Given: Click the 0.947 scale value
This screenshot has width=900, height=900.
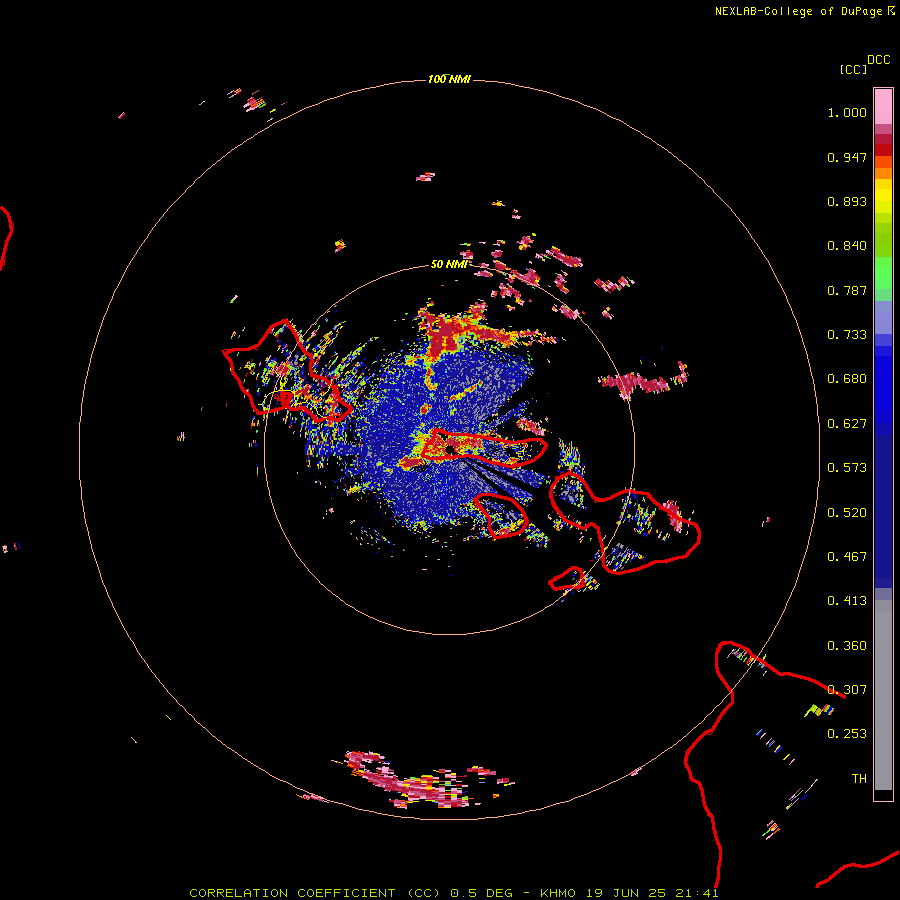Looking at the screenshot, I should tap(847, 157).
